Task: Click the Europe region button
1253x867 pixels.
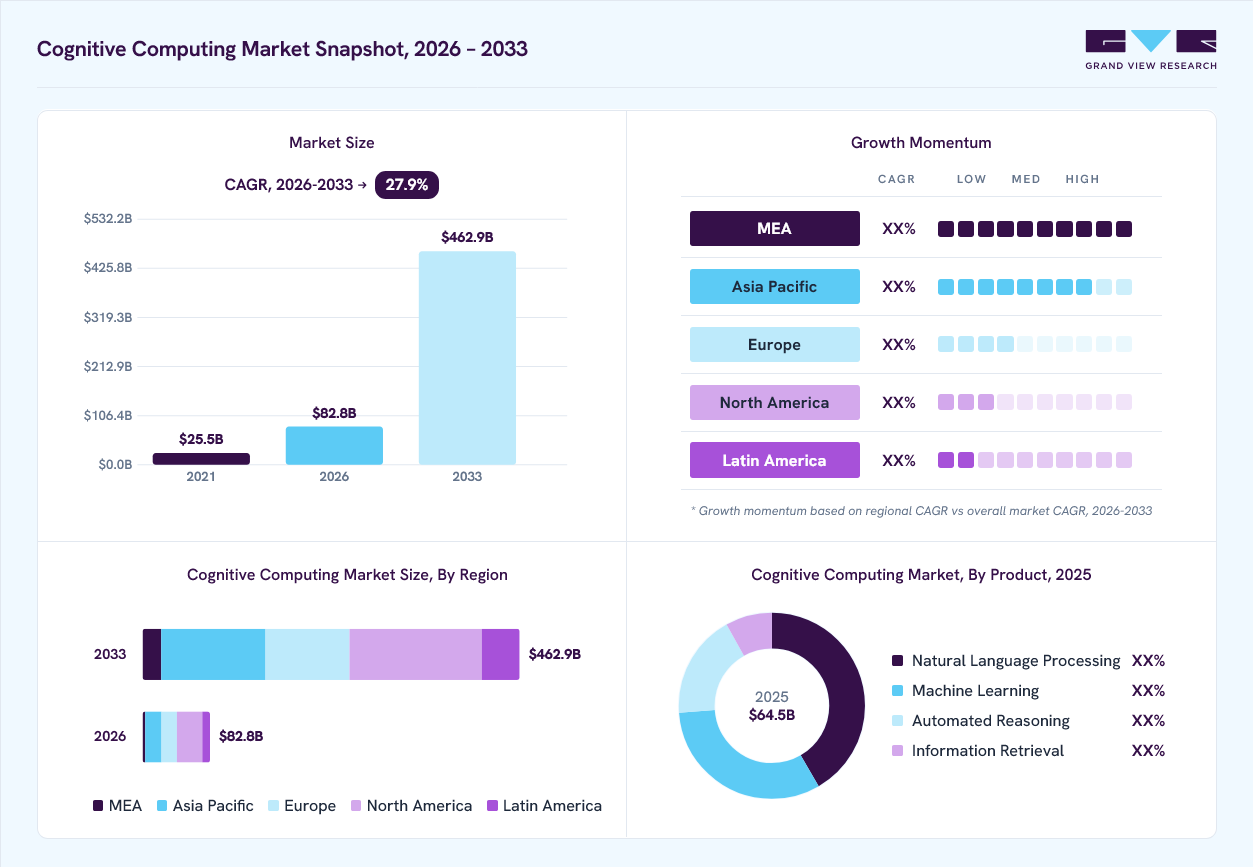Action: point(775,344)
